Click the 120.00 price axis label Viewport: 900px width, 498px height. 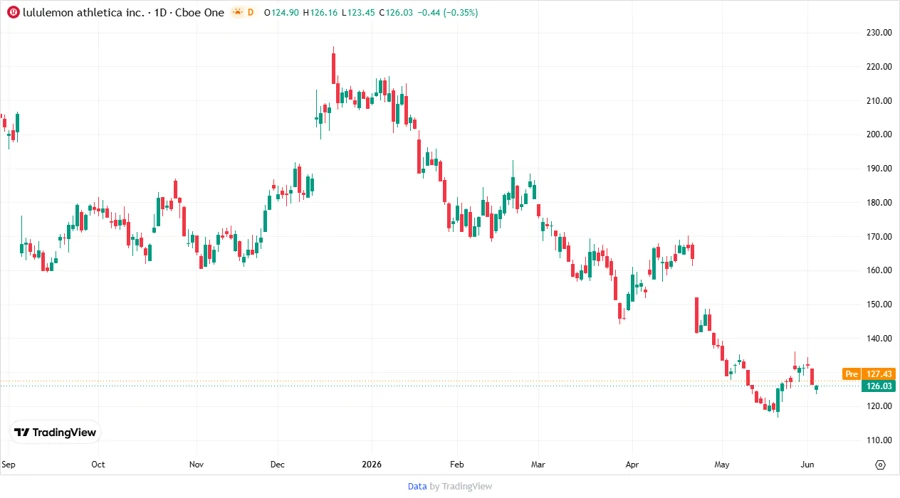coord(879,406)
